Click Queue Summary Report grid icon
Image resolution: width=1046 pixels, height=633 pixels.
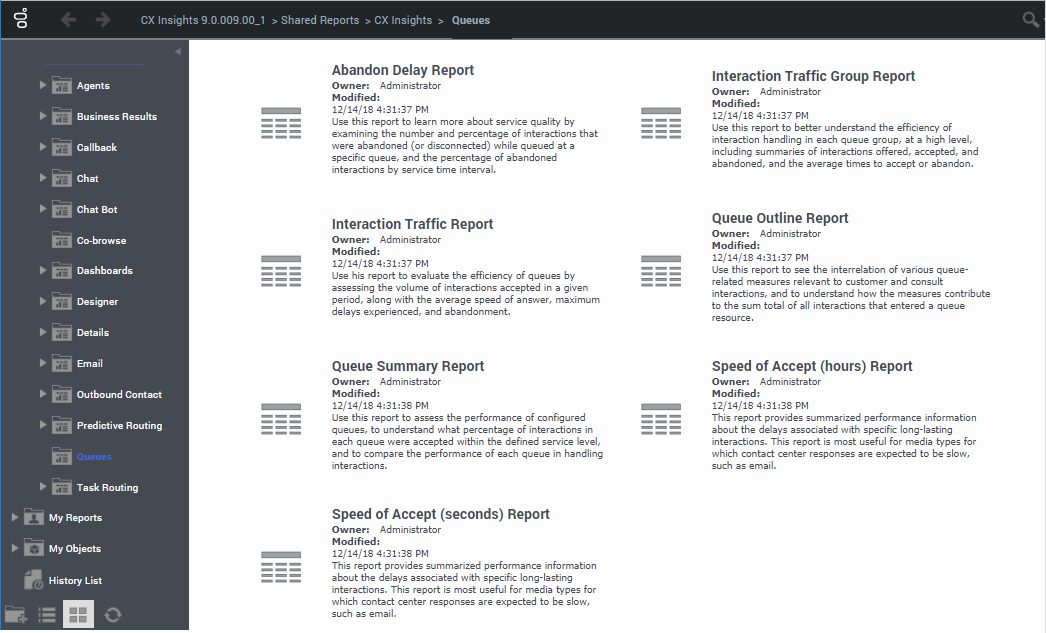coord(281,419)
